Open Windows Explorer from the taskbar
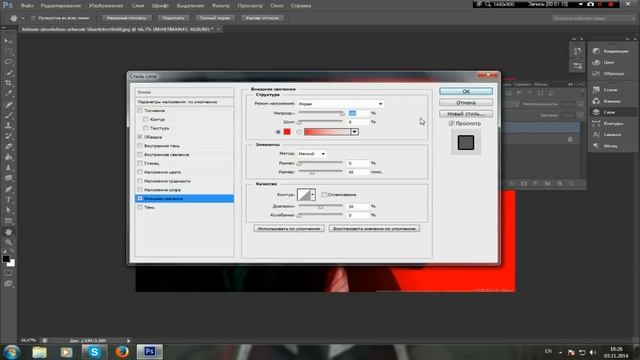Image resolution: width=640 pixels, height=360 pixels. [x=40, y=352]
